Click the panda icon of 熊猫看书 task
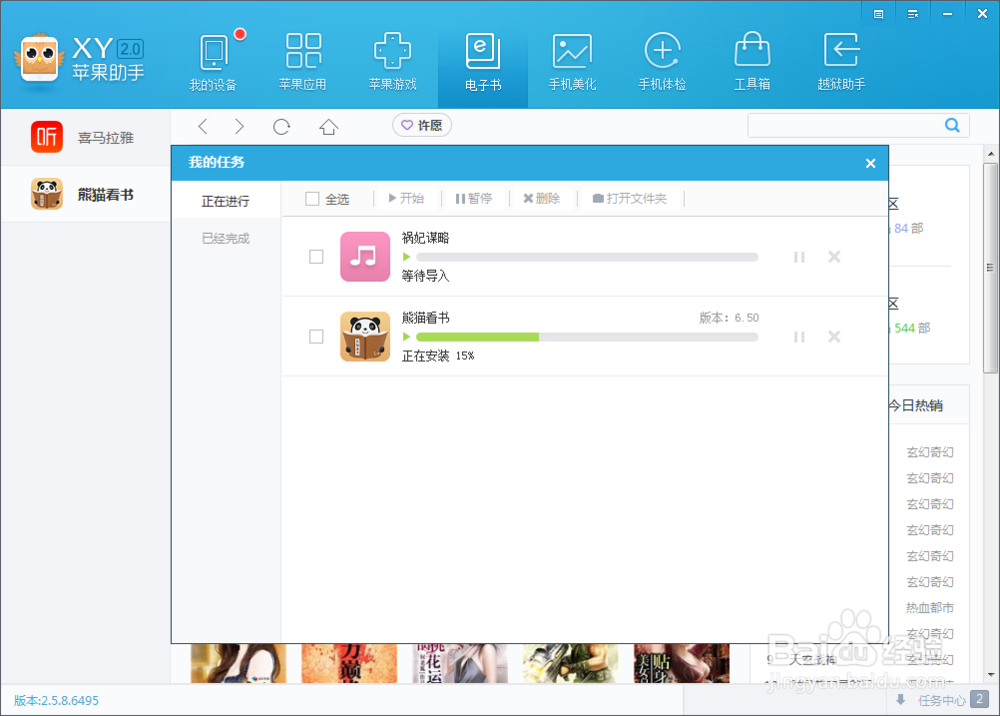 click(365, 336)
